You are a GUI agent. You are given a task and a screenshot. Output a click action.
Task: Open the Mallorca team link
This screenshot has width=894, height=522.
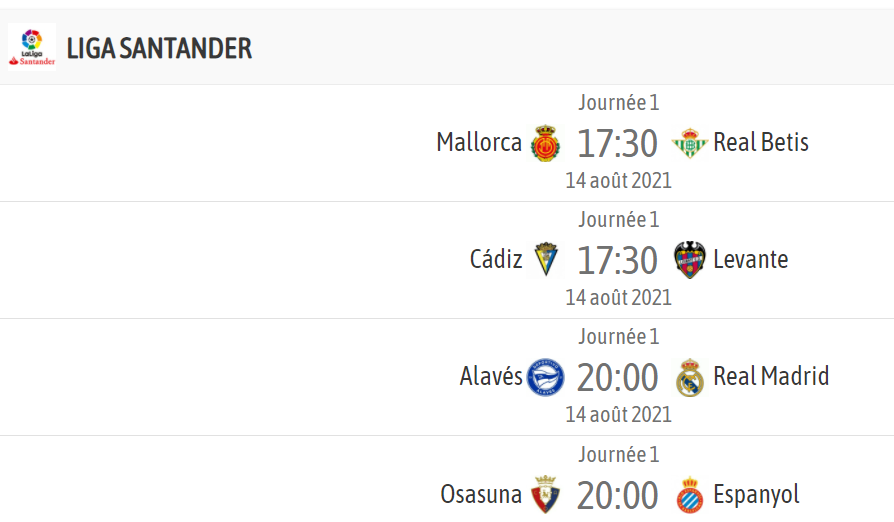pos(479,142)
